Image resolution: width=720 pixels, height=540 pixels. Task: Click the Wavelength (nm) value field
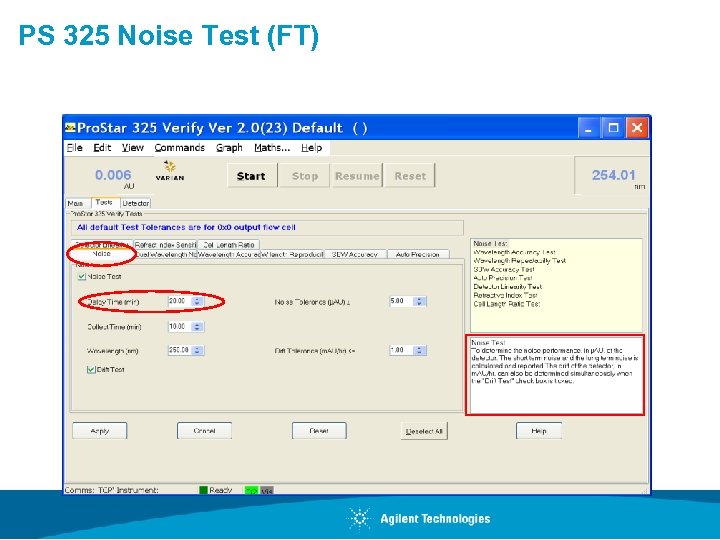tap(180, 350)
